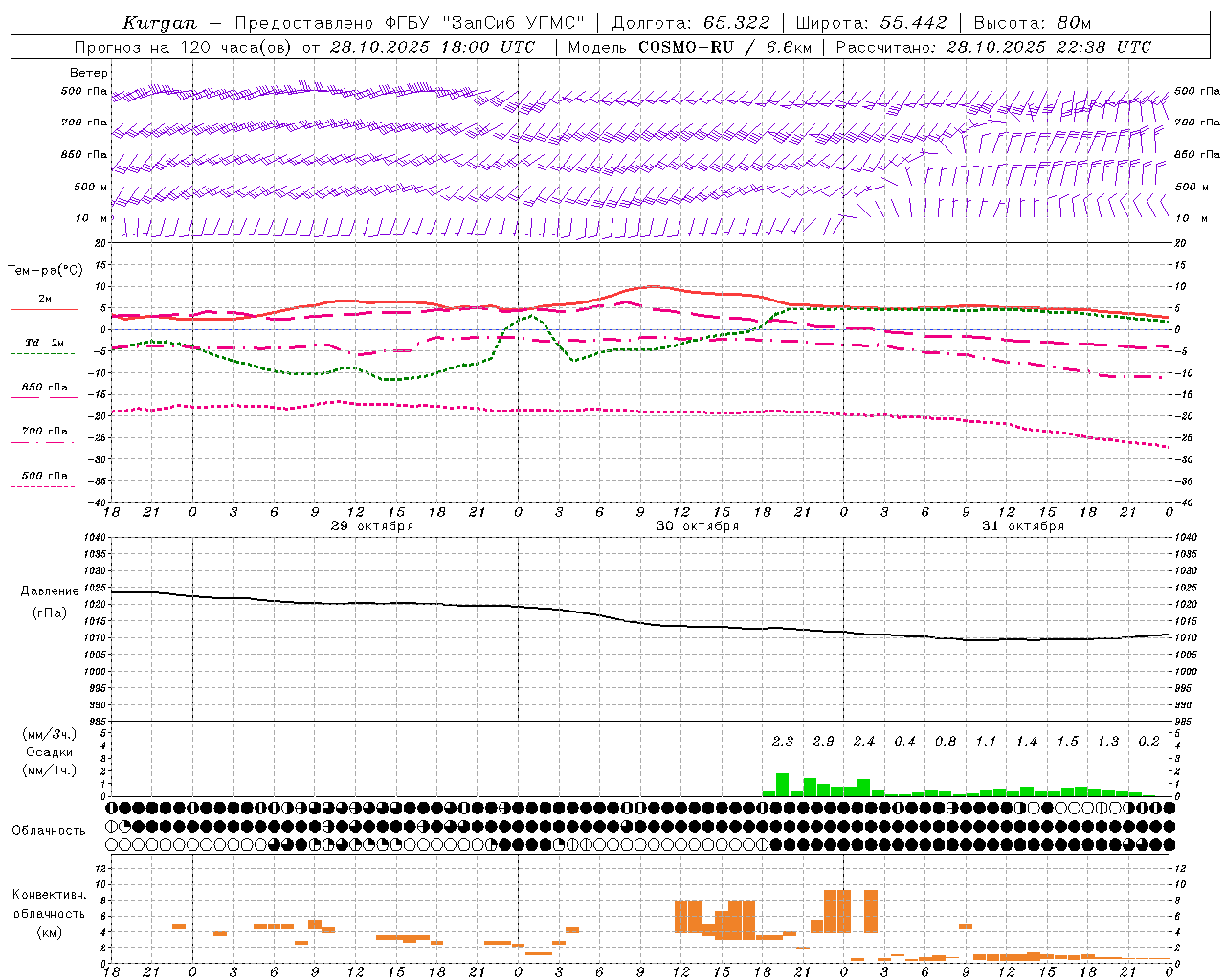Click the precipitation value '1.1'
Image resolution: width=1225 pixels, height=980 pixels.
pyautogui.click(x=986, y=742)
